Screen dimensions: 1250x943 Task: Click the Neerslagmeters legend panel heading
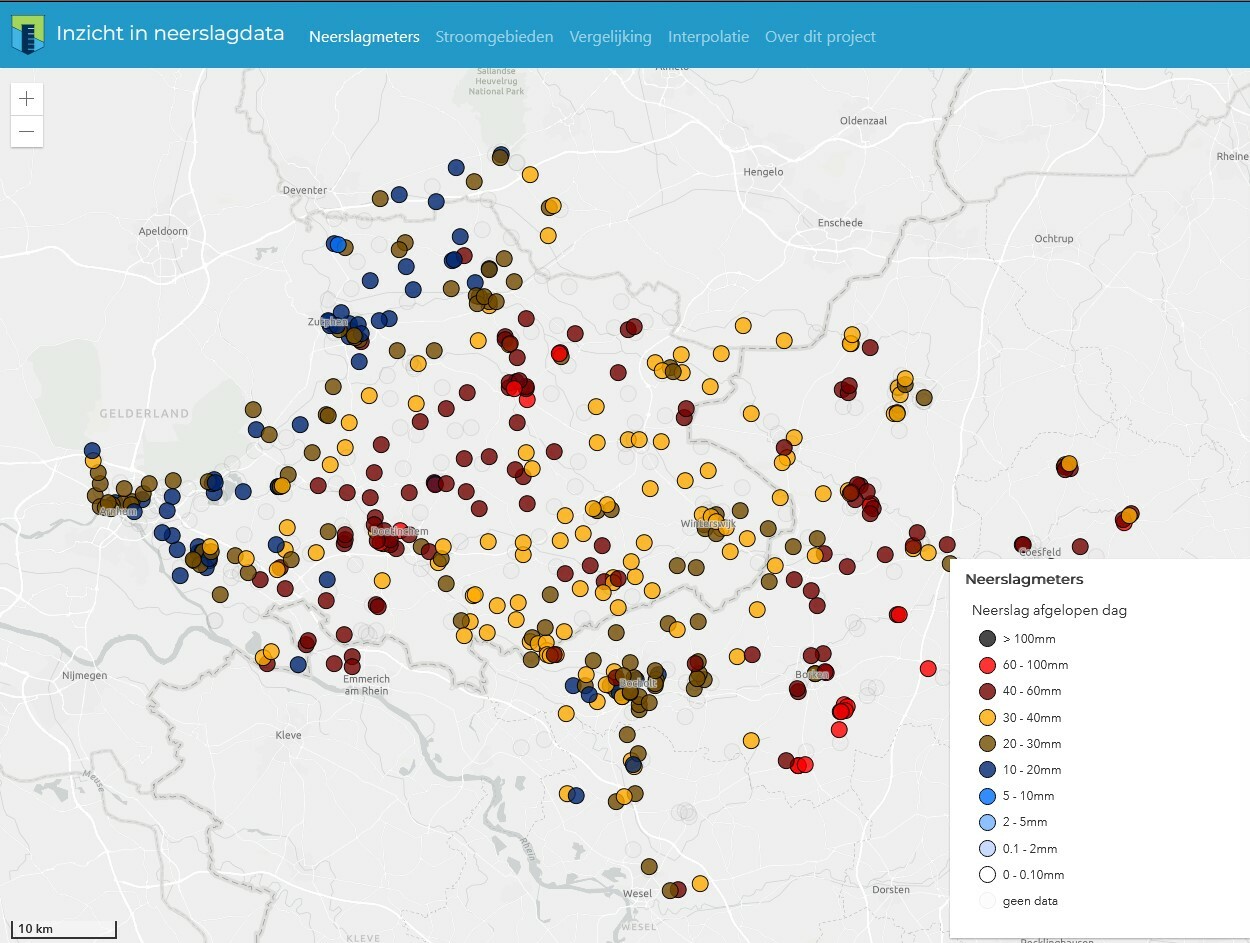[1024, 579]
